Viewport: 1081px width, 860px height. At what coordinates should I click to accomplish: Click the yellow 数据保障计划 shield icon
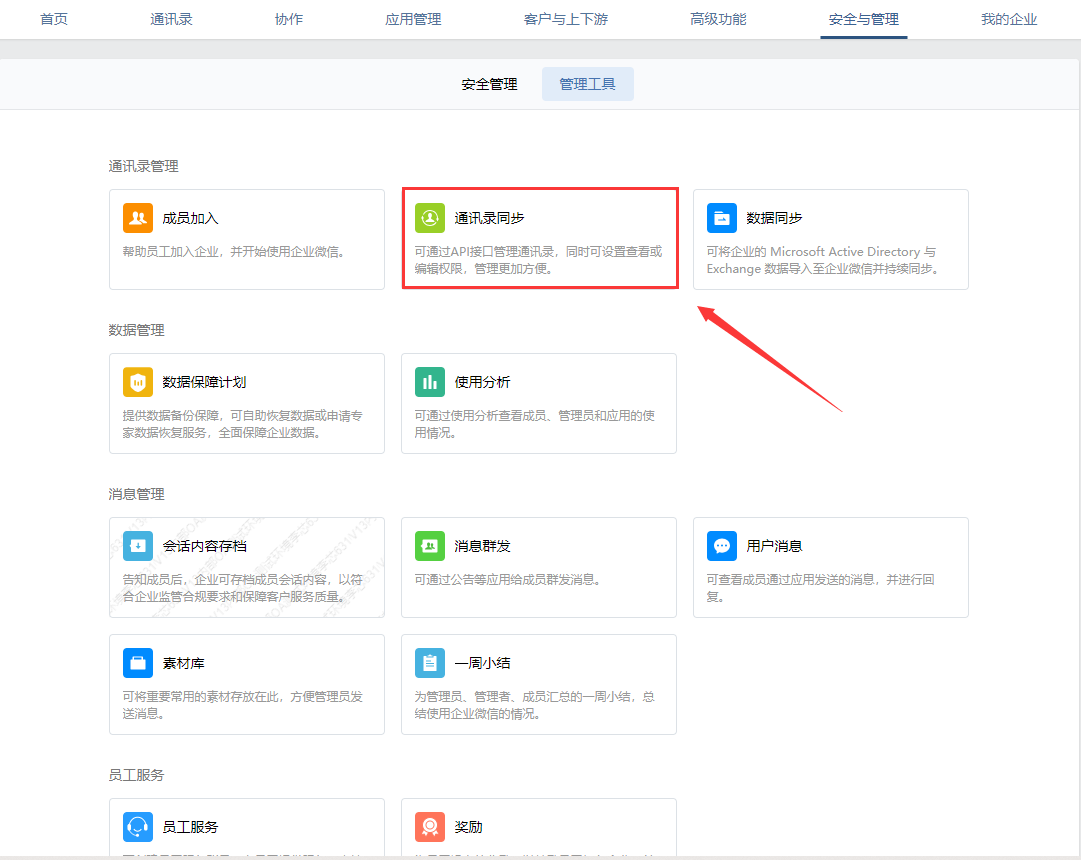[x=138, y=382]
